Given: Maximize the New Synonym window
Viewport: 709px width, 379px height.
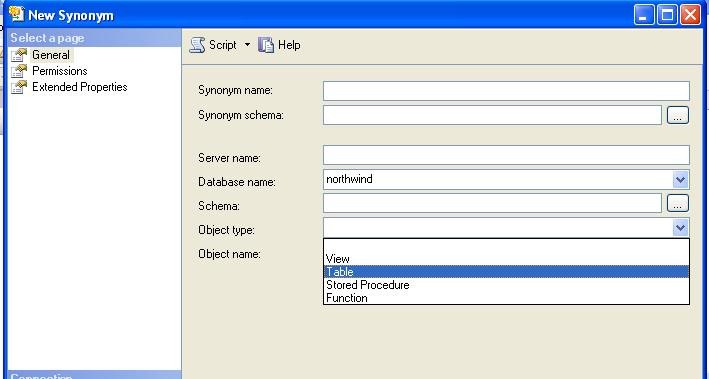Looking at the screenshot, I should [x=666, y=15].
